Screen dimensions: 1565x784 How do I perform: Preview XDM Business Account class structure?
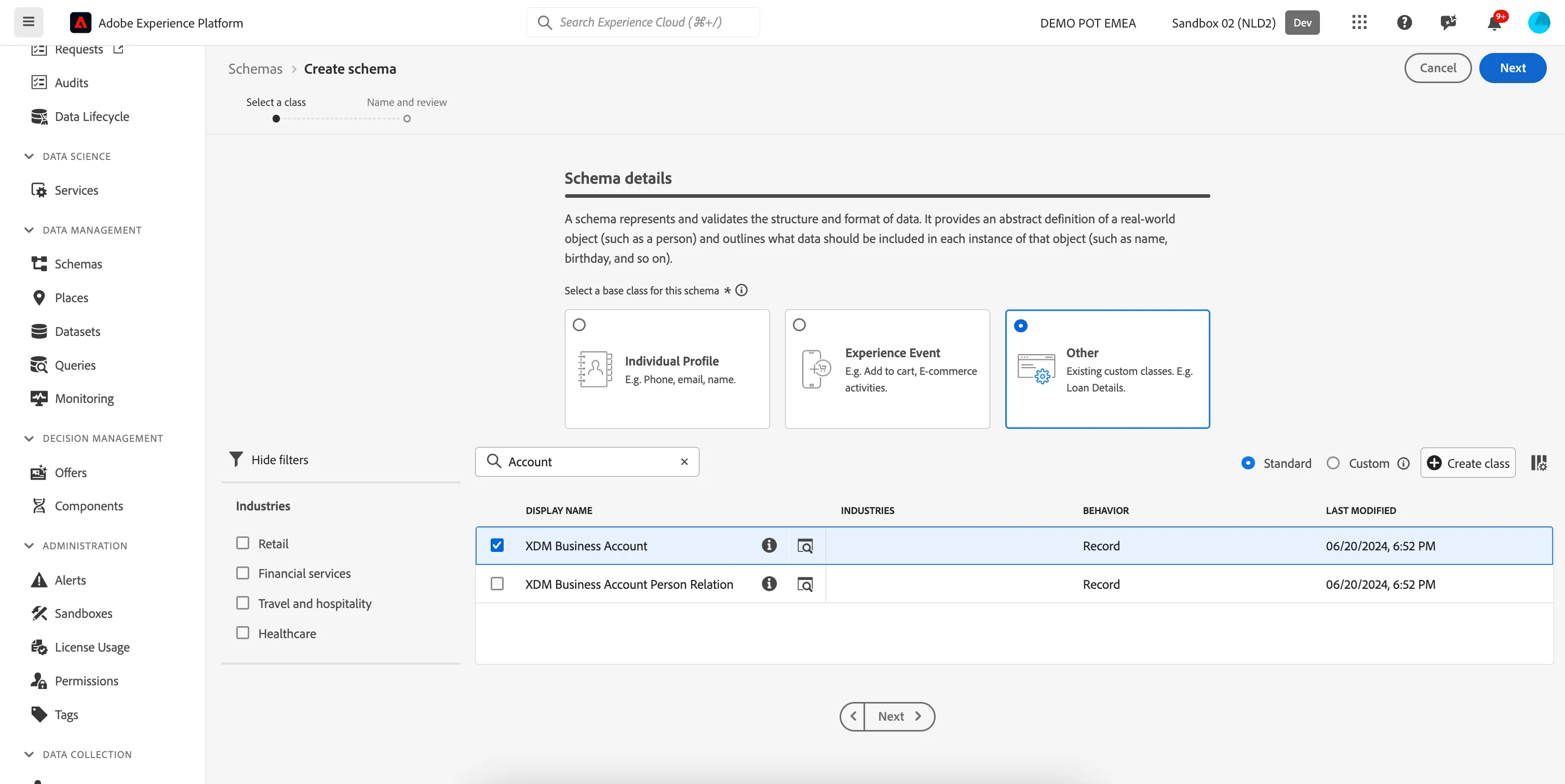[805, 546]
